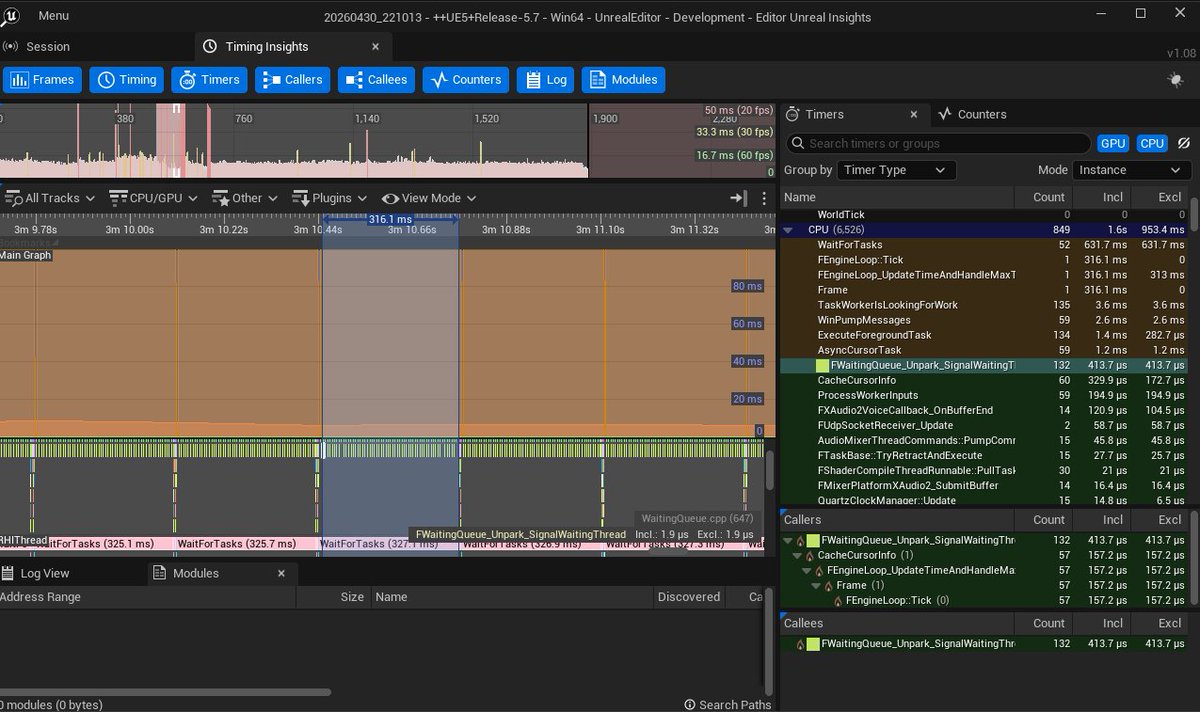Toggle the Log panel button

[545, 80]
